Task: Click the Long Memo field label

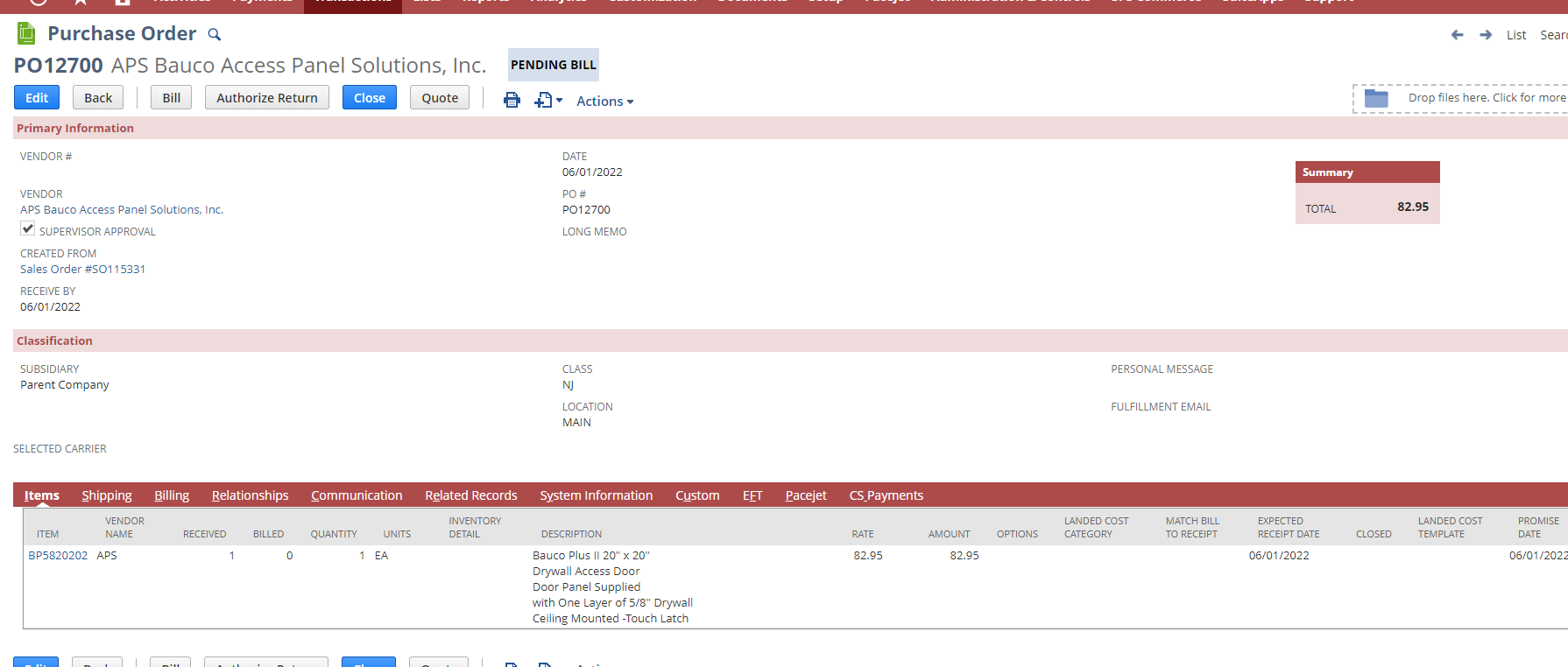Action: (x=595, y=232)
